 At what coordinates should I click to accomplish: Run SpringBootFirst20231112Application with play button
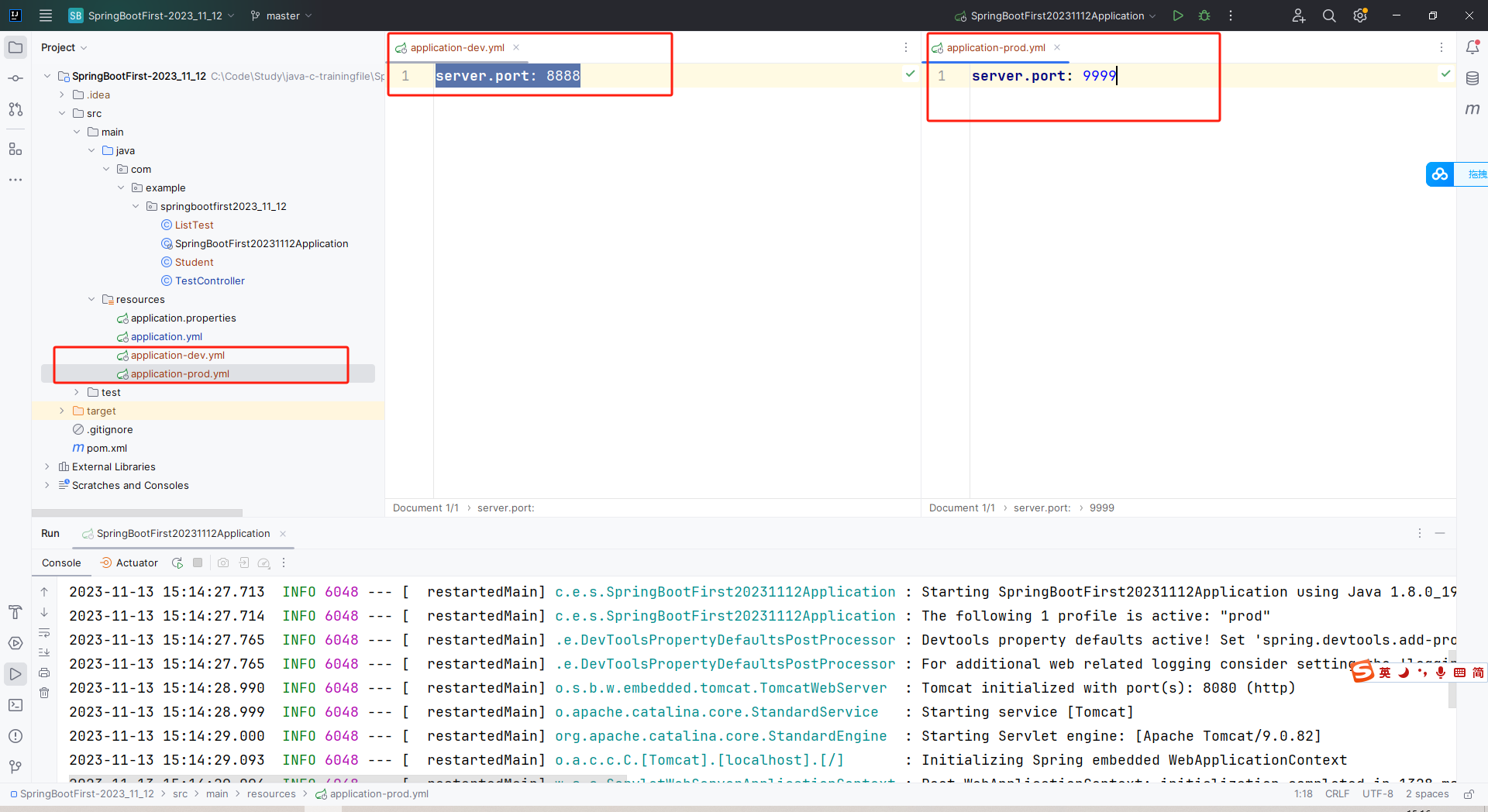tap(1178, 15)
